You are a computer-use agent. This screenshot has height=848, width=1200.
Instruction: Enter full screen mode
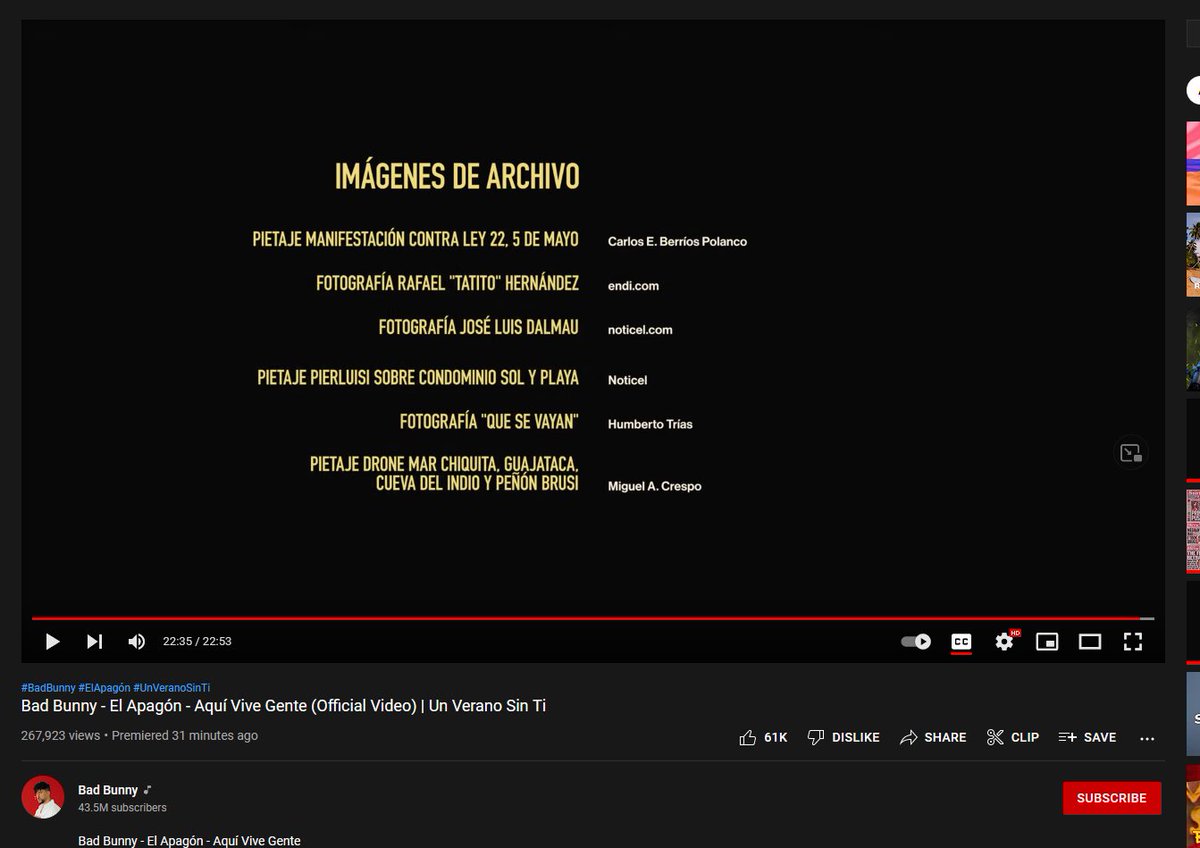pyautogui.click(x=1133, y=642)
